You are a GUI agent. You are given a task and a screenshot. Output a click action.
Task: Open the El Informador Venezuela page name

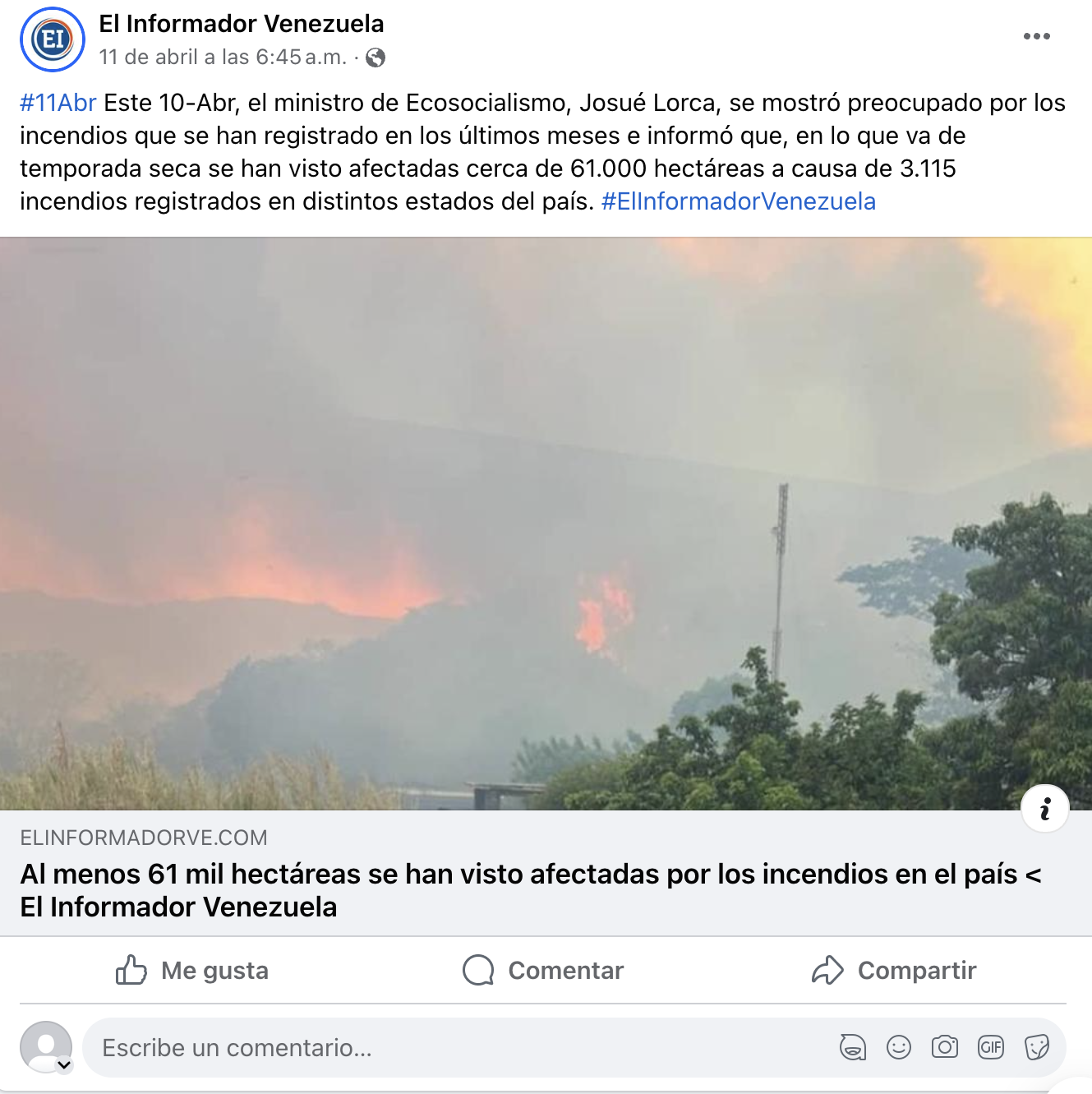242,24
